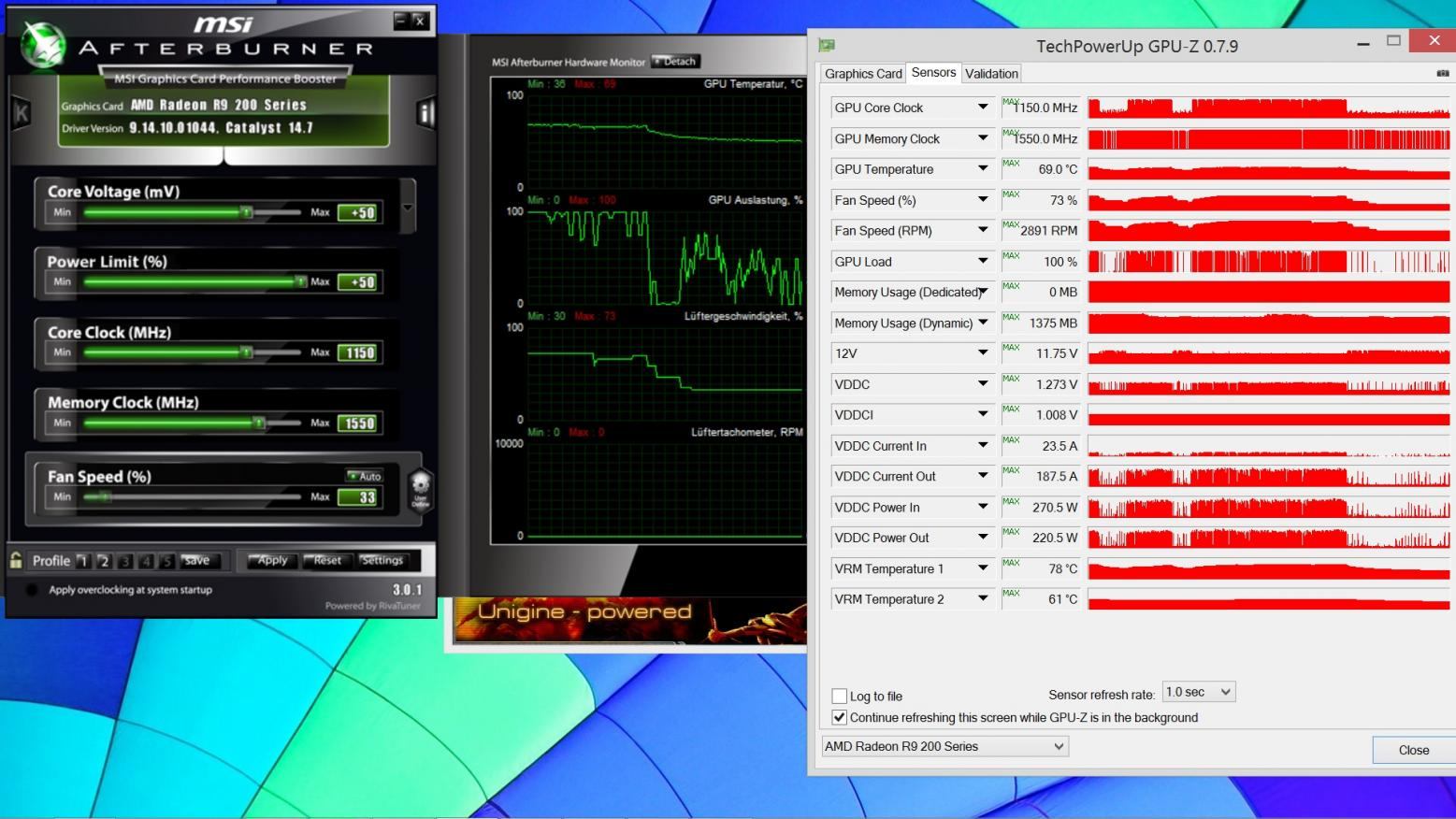Open the Fan Speed (%) sensor dropdown
This screenshot has height=819, width=1456.
click(983, 200)
